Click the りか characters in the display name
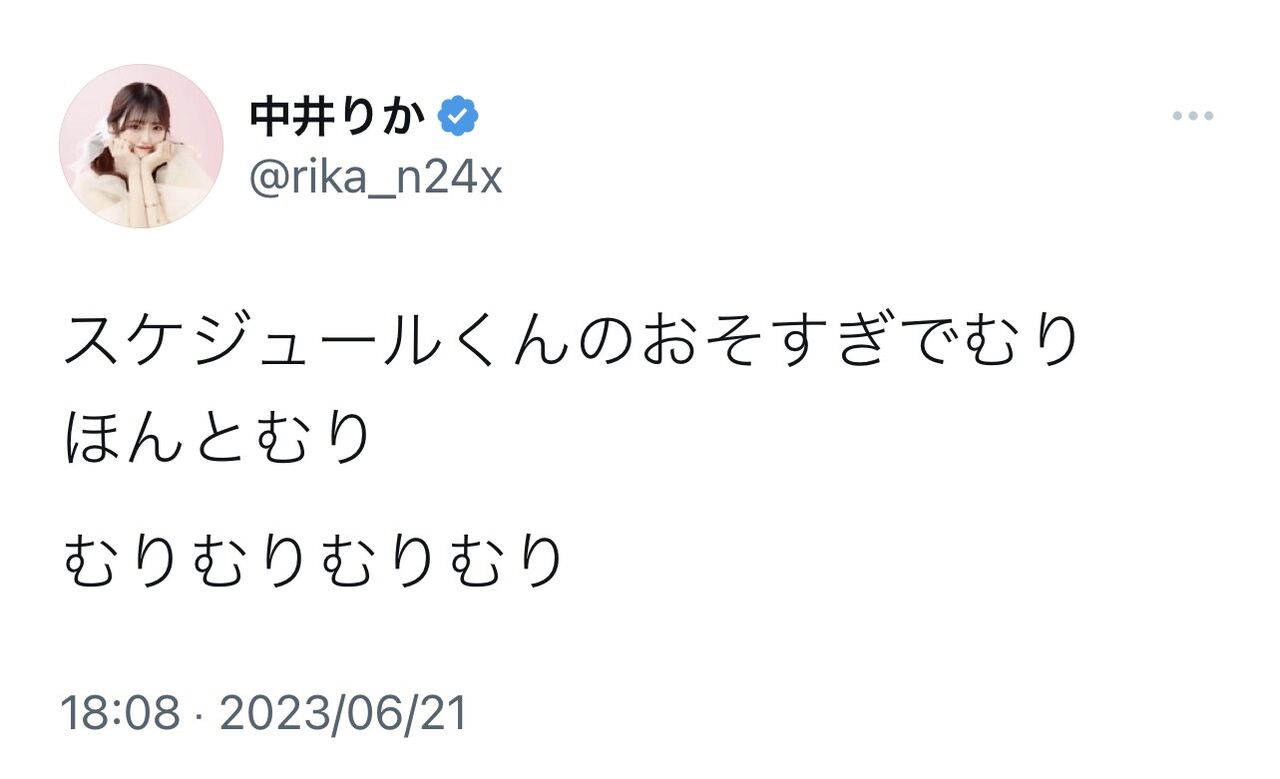Screen dimensions: 1280x779 coord(384,119)
